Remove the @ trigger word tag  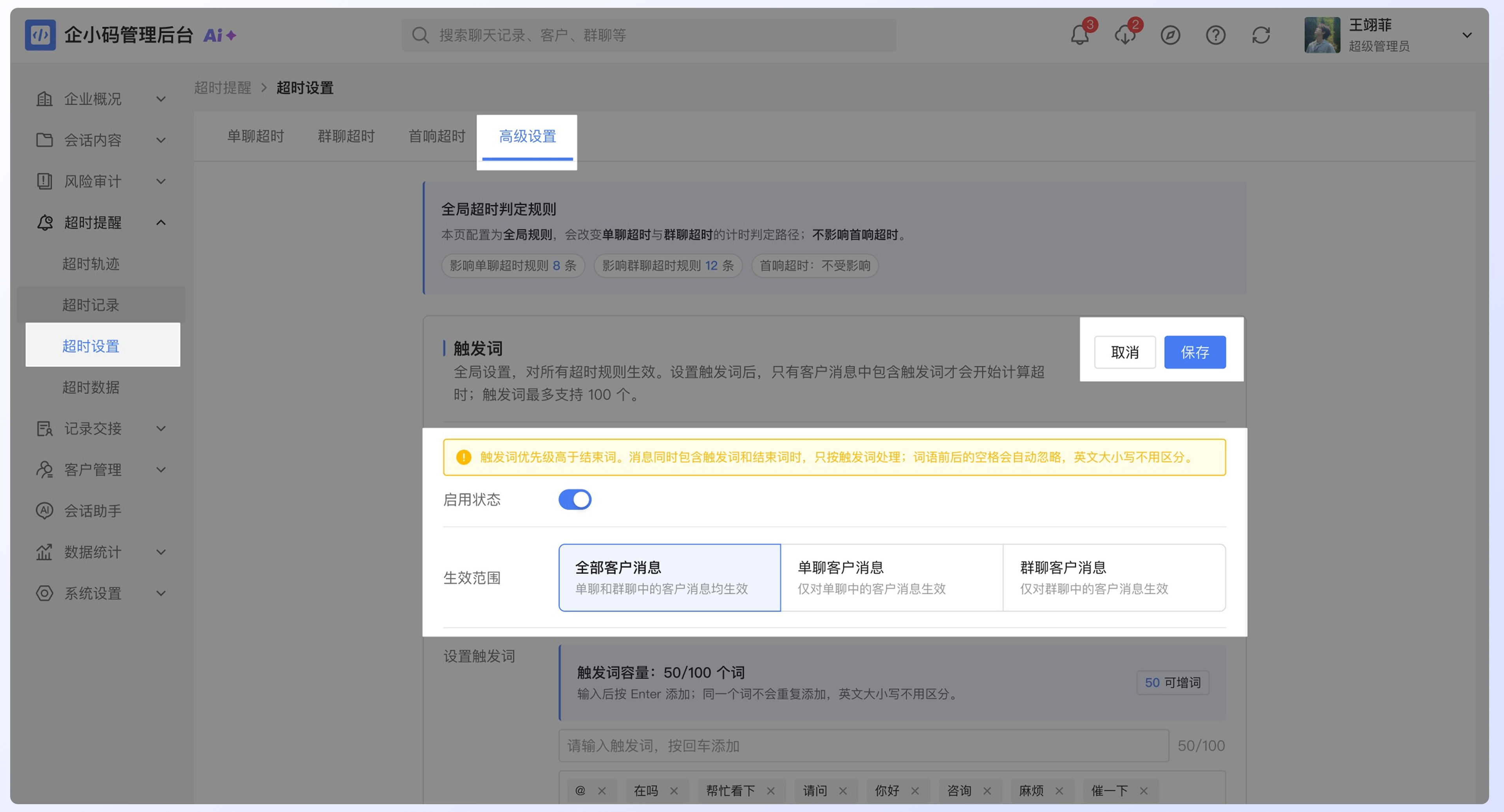(x=602, y=791)
